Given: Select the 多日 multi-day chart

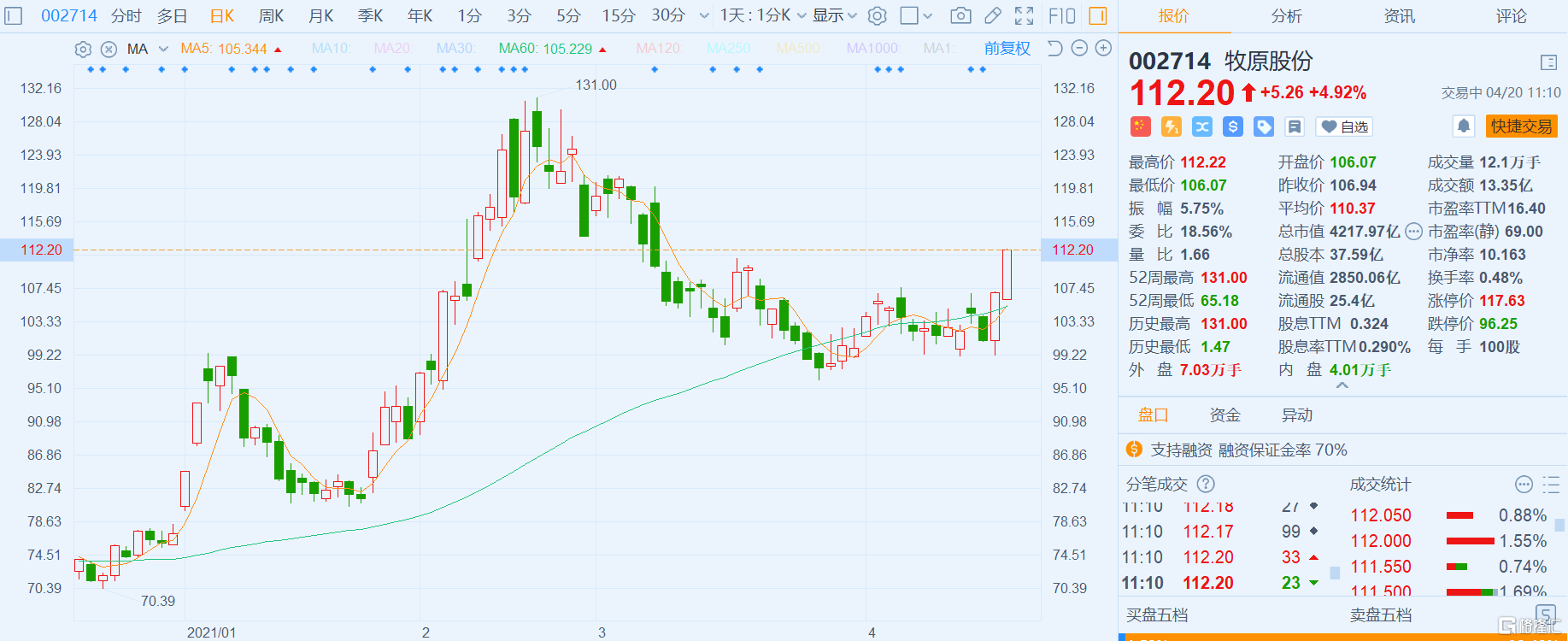Looking at the screenshot, I should coord(173,15).
